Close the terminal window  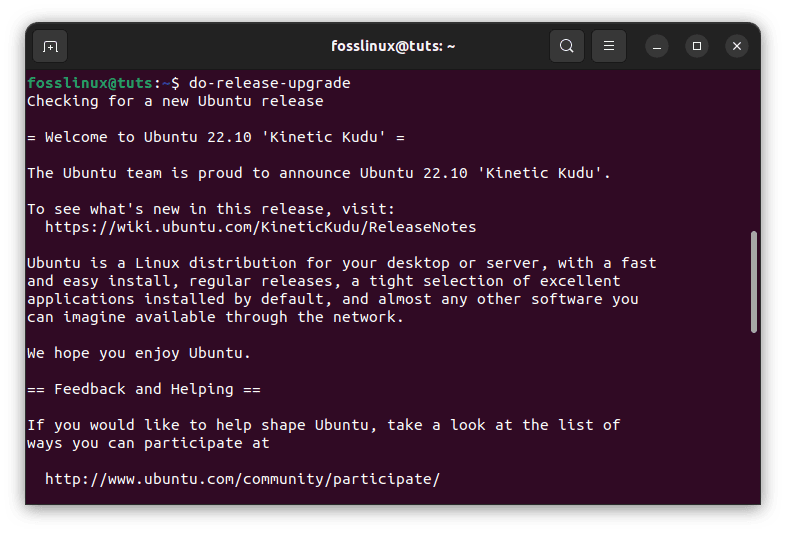point(737,46)
